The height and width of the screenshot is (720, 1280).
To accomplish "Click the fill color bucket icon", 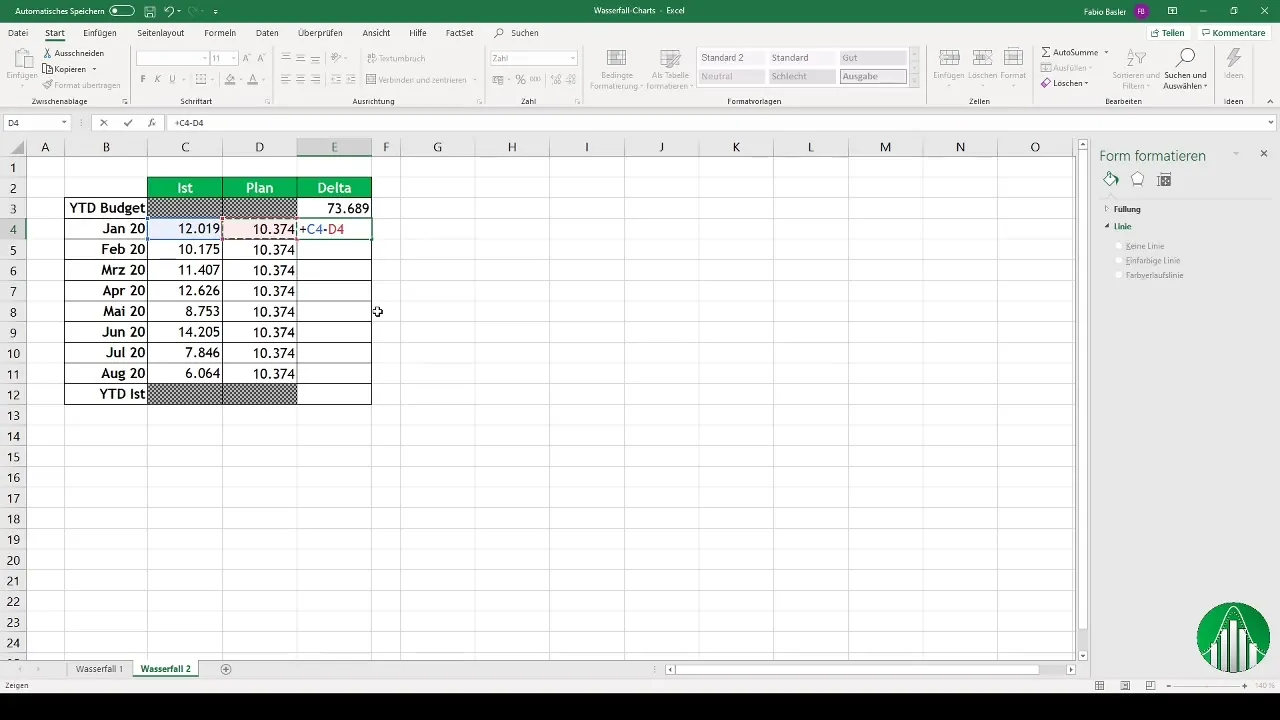I will [x=230, y=79].
